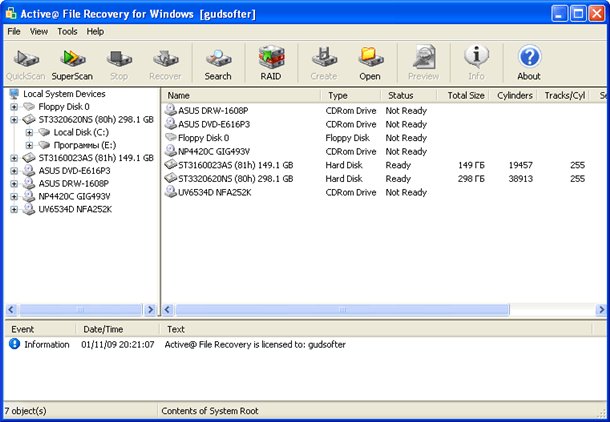This screenshot has width=610, height=422.
Task: Click the Local System Devices computer icon
Action: click(x=14, y=94)
